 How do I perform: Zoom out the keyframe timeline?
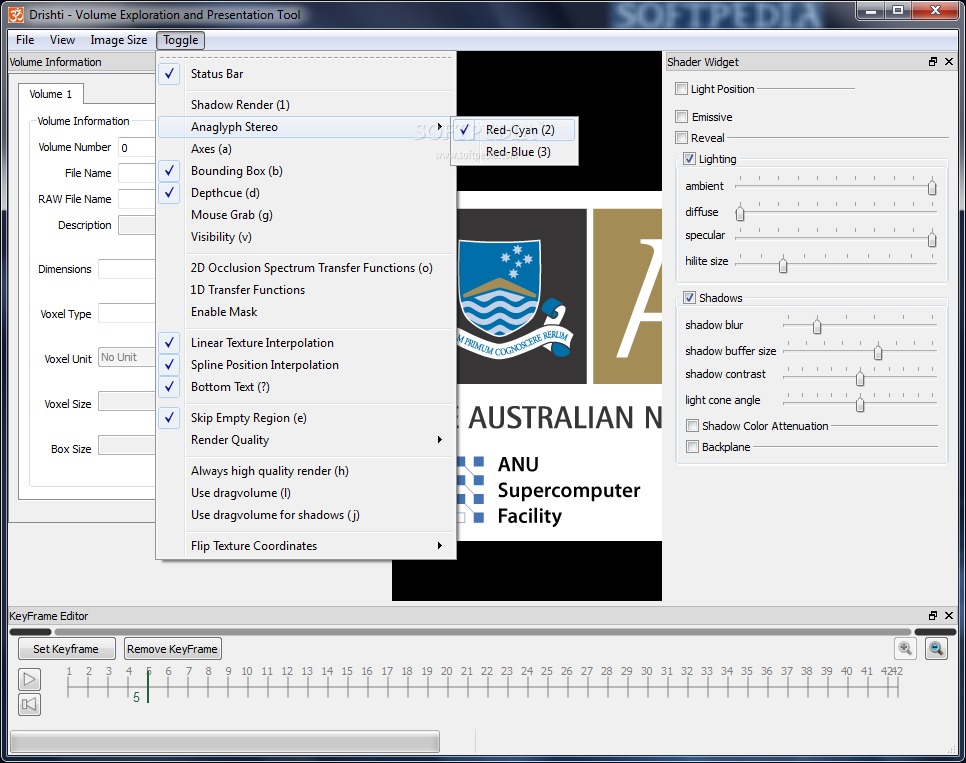point(936,648)
